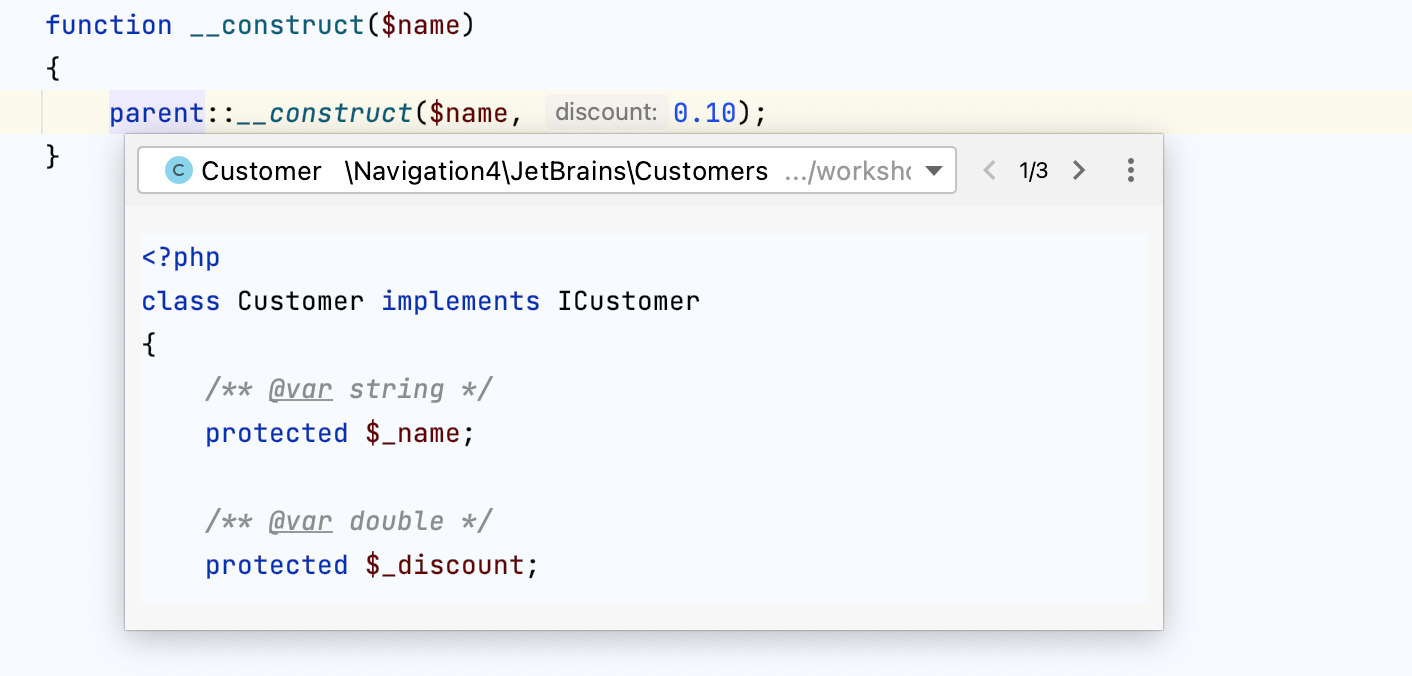Screen dimensions: 1412x676
Task: Click the $name parameter in function signature
Action: 421,25
